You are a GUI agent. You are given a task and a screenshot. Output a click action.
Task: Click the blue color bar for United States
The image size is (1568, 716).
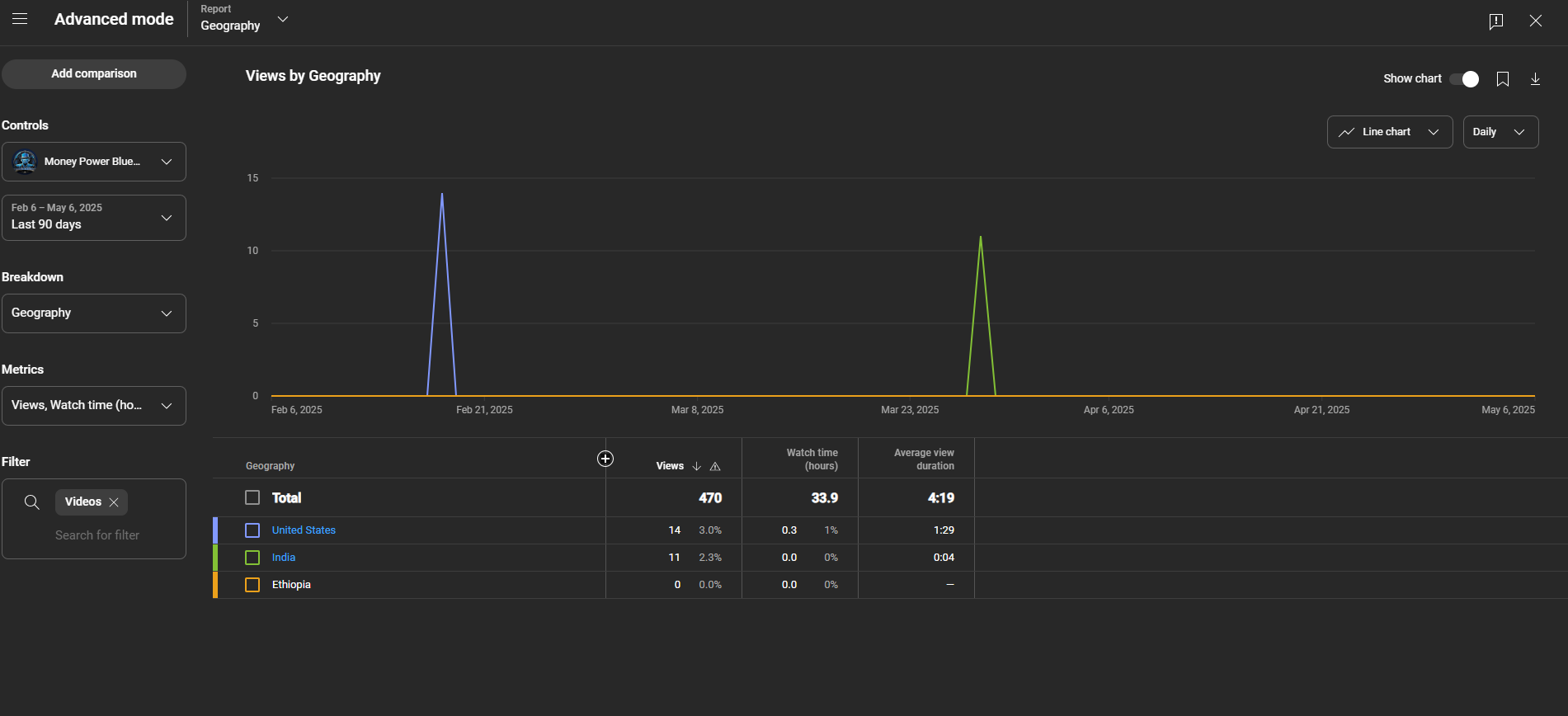pyautogui.click(x=215, y=530)
